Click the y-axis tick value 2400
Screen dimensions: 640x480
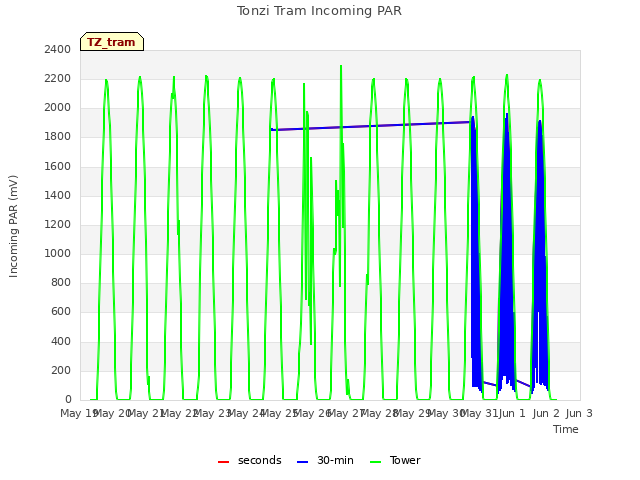click(58, 49)
